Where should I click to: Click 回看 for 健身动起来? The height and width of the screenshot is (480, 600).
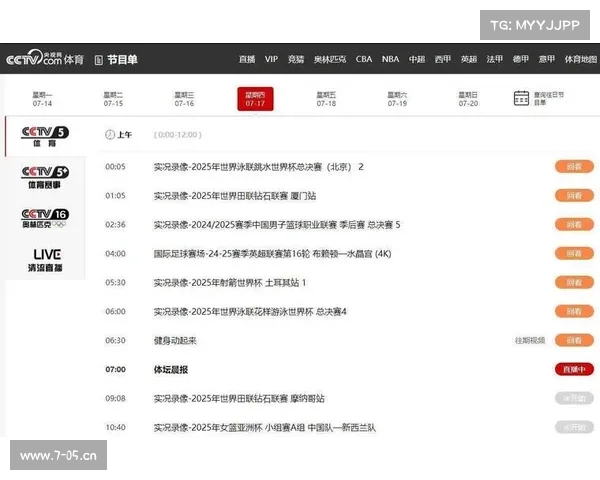tap(574, 340)
